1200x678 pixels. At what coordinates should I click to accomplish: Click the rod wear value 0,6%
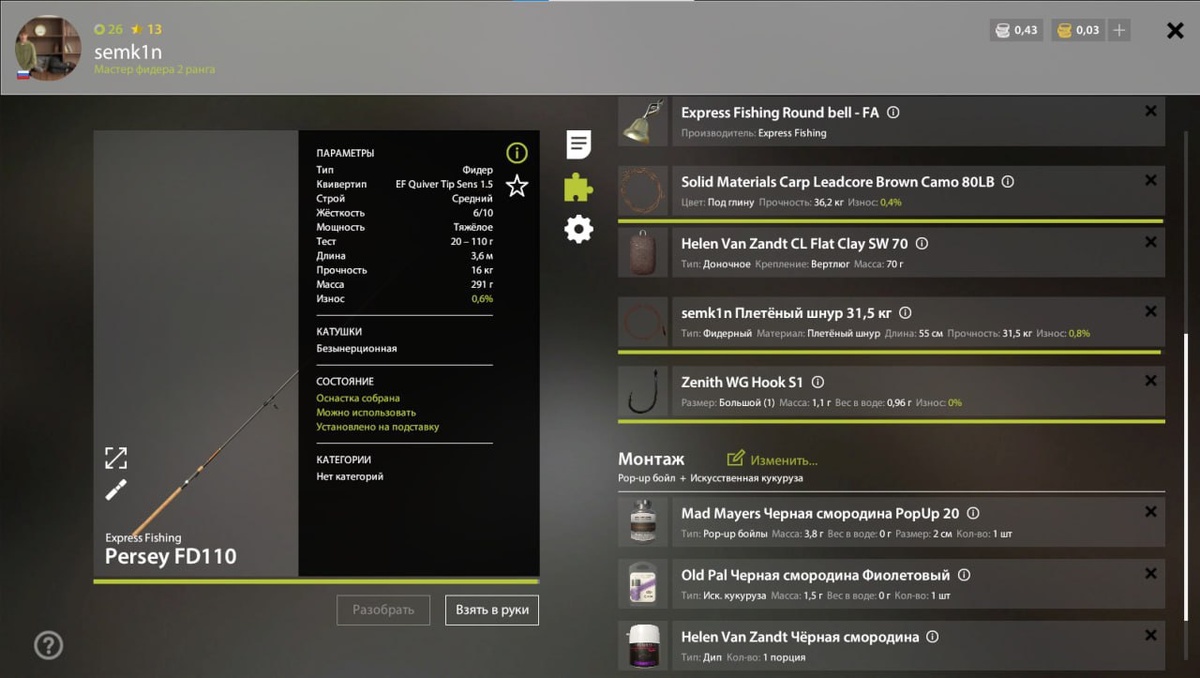coord(483,299)
